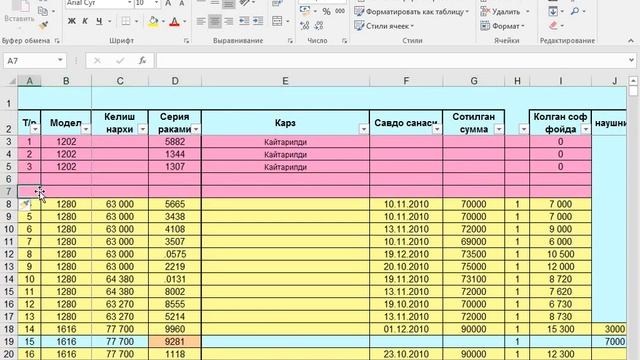640x360 pixels.
Task: Click the increase indent icon
Action: (x=258, y=21)
